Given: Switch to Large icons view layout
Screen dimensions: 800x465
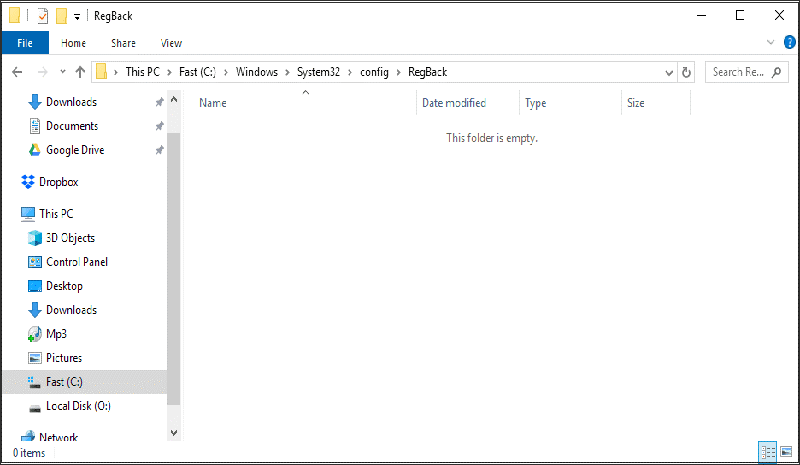Looking at the screenshot, I should [x=786, y=452].
